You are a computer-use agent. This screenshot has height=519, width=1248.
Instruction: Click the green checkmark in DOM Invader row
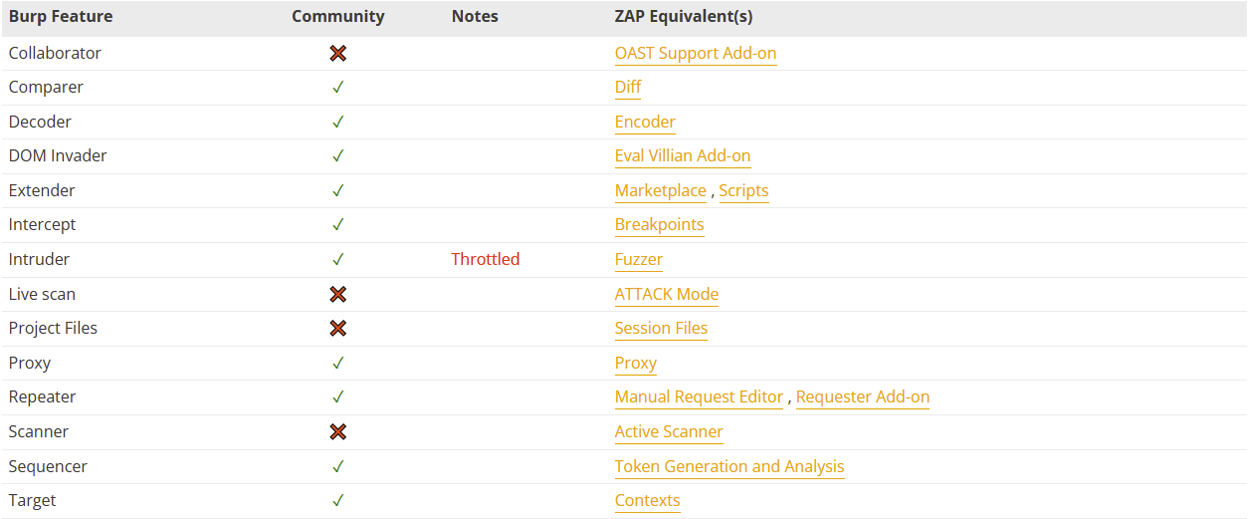[x=338, y=156]
